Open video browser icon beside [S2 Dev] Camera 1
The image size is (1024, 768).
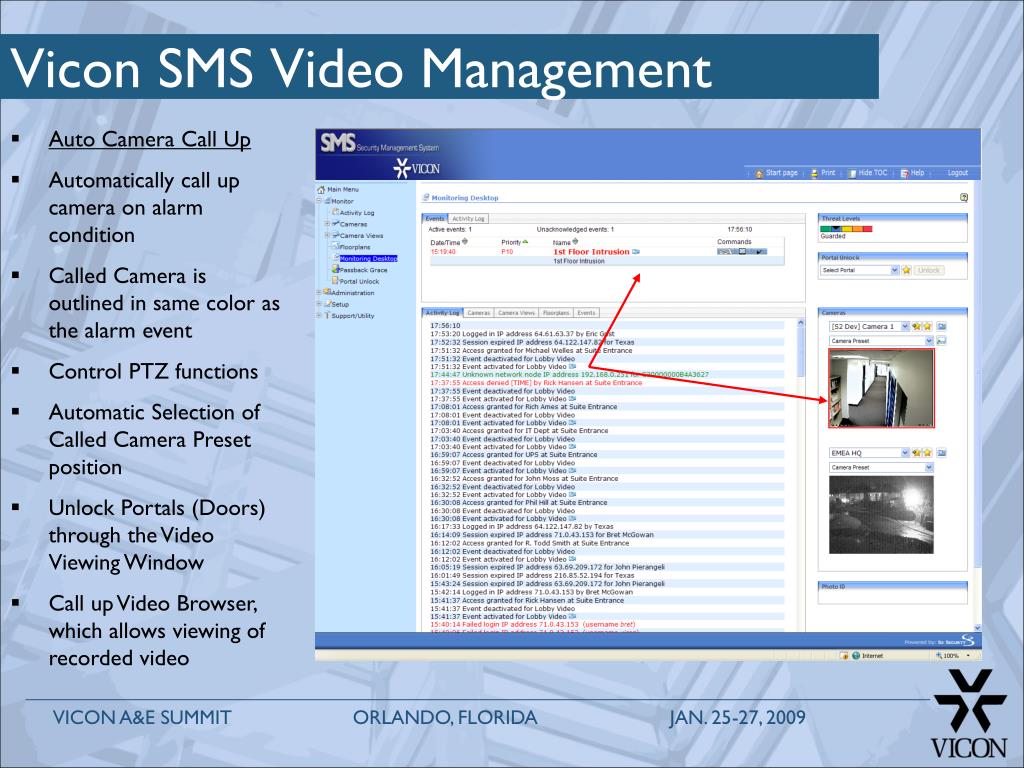click(942, 326)
